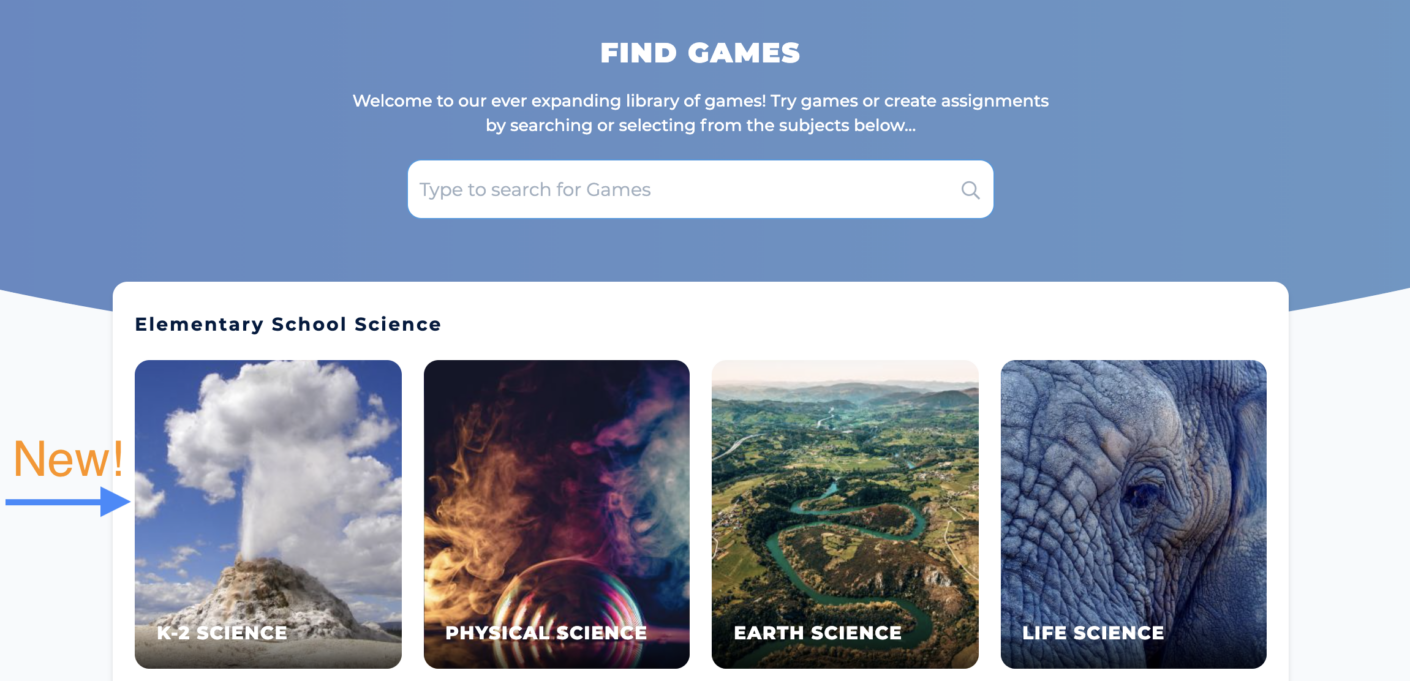Click the EARTH SCIENCE card title
Viewport: 1410px width, 681px height.
pos(818,632)
